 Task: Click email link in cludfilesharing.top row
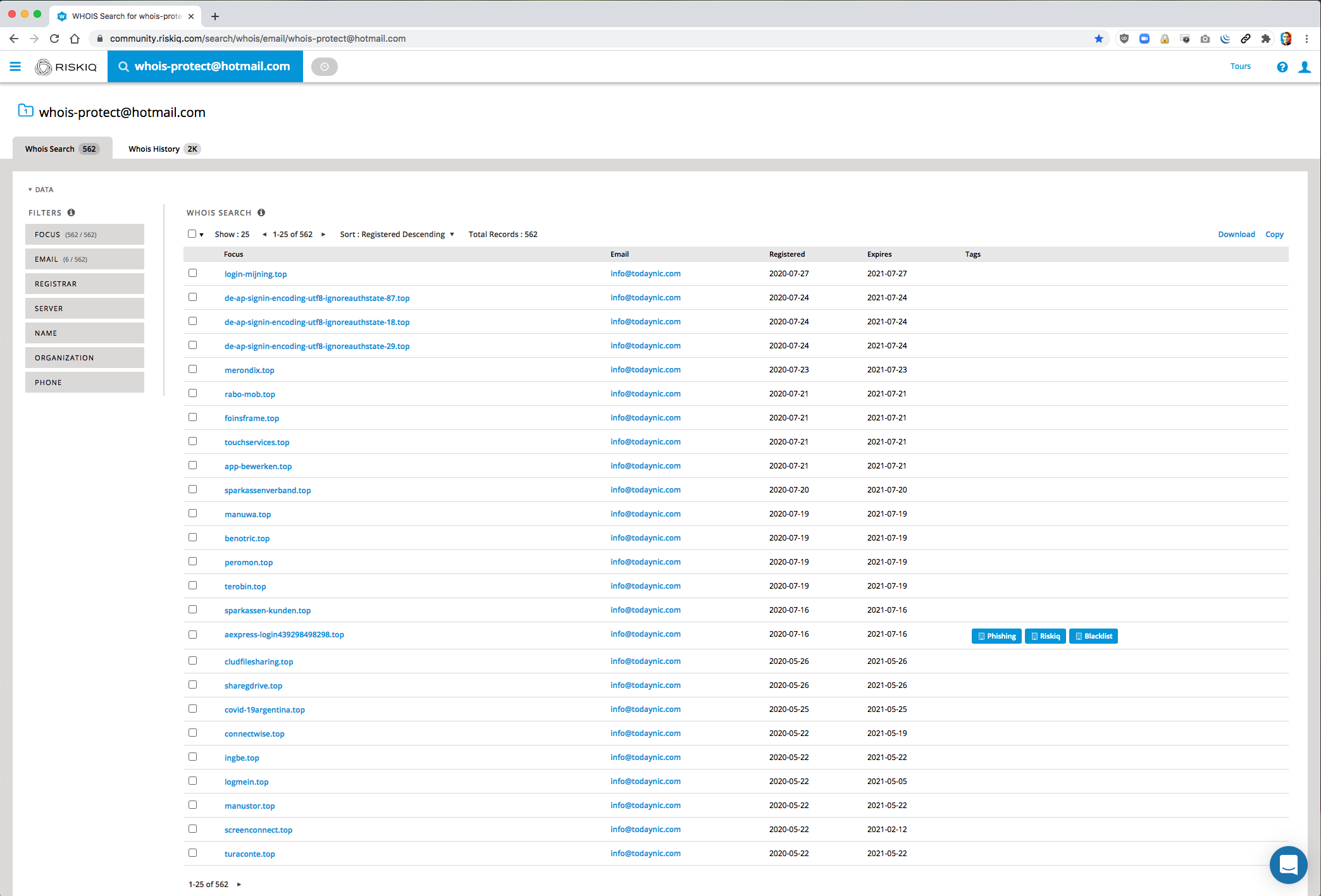click(x=645, y=661)
